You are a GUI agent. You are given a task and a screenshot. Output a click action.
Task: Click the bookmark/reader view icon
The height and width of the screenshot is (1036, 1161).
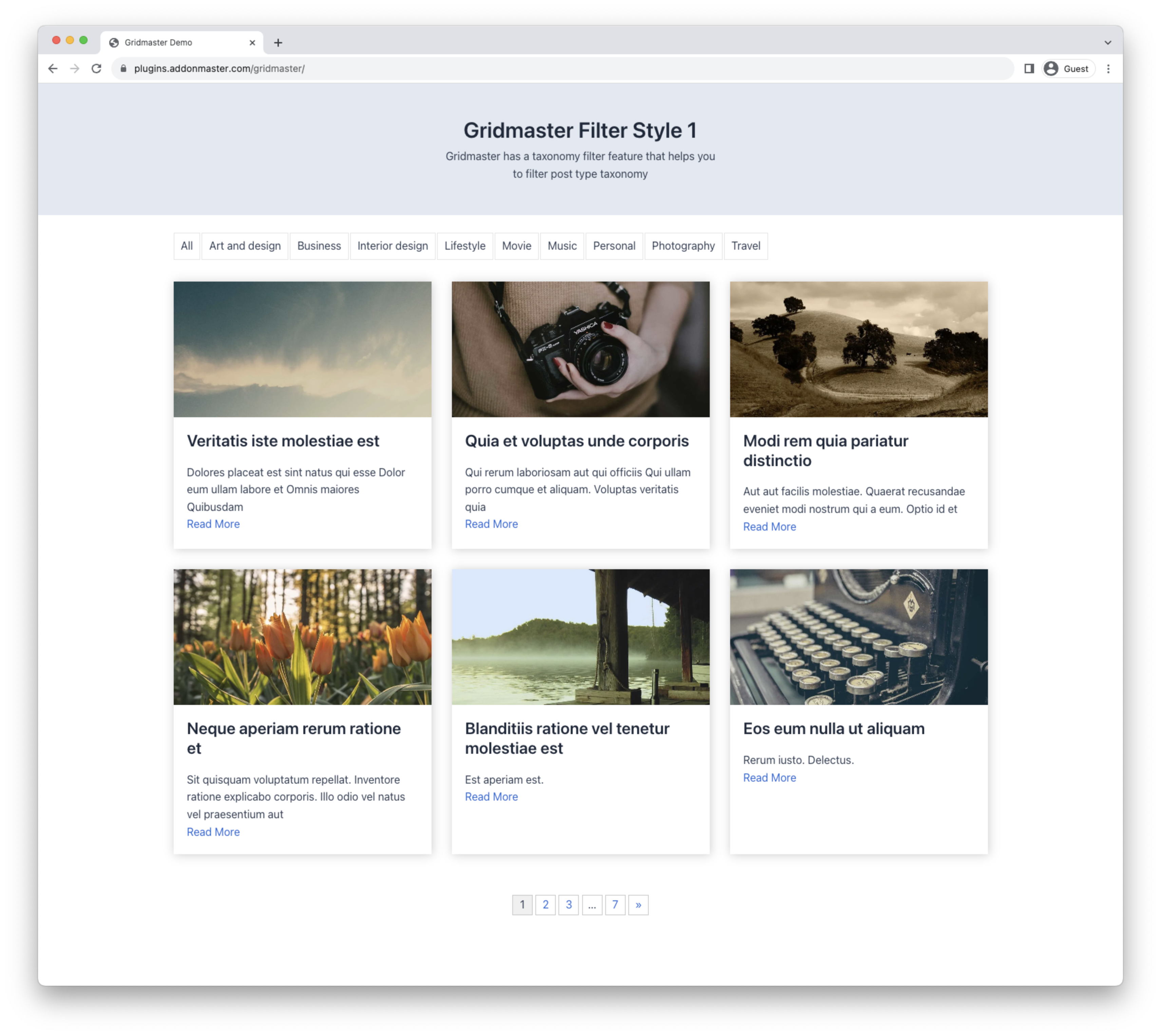click(x=1029, y=68)
